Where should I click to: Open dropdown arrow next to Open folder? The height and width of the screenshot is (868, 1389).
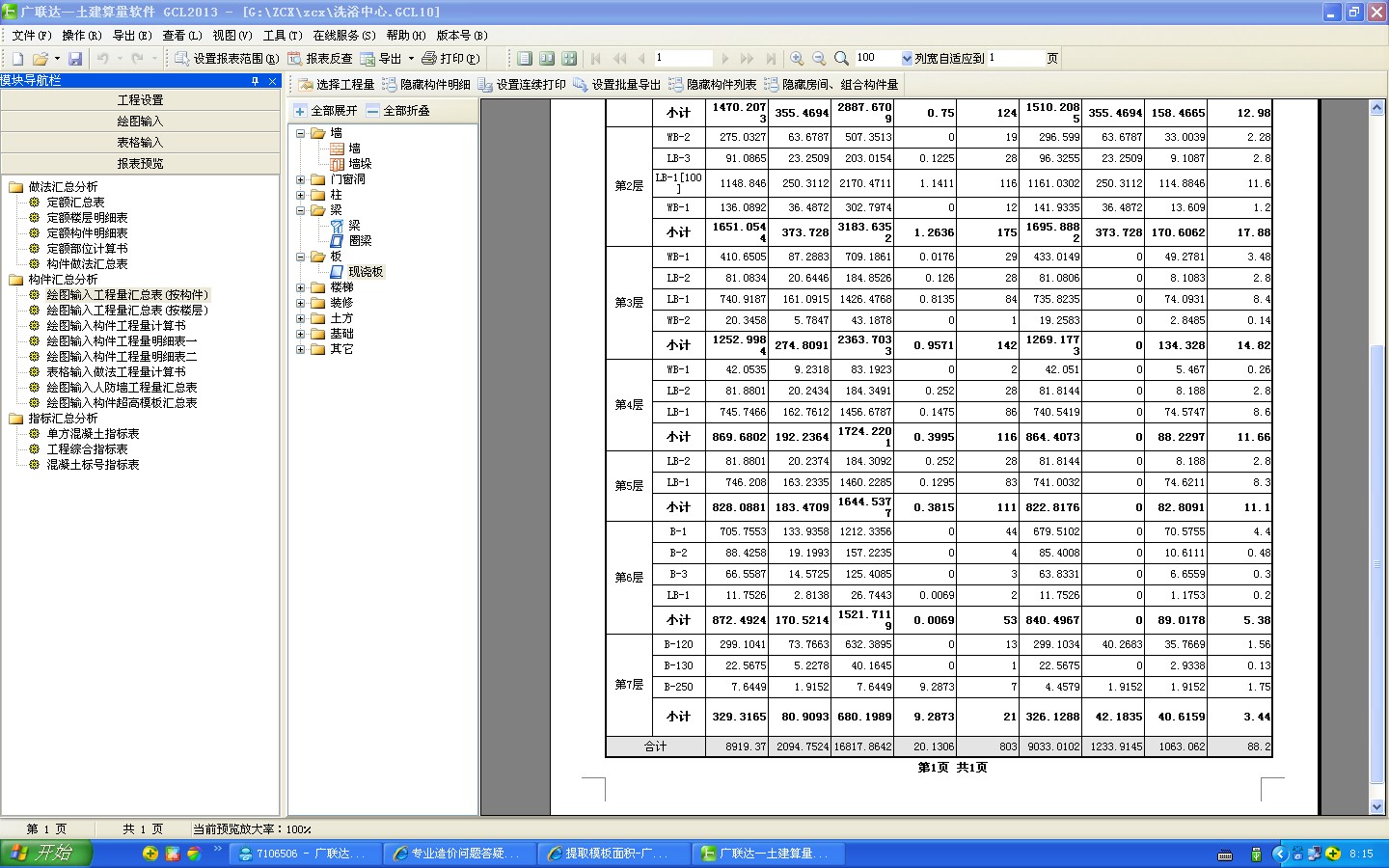pyautogui.click(x=56, y=59)
